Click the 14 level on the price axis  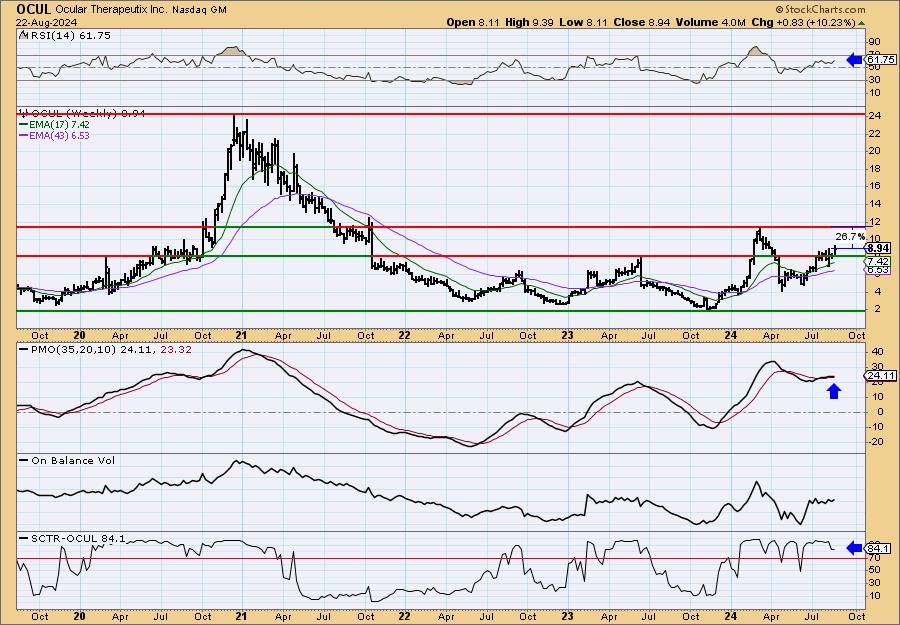pyautogui.click(x=875, y=204)
